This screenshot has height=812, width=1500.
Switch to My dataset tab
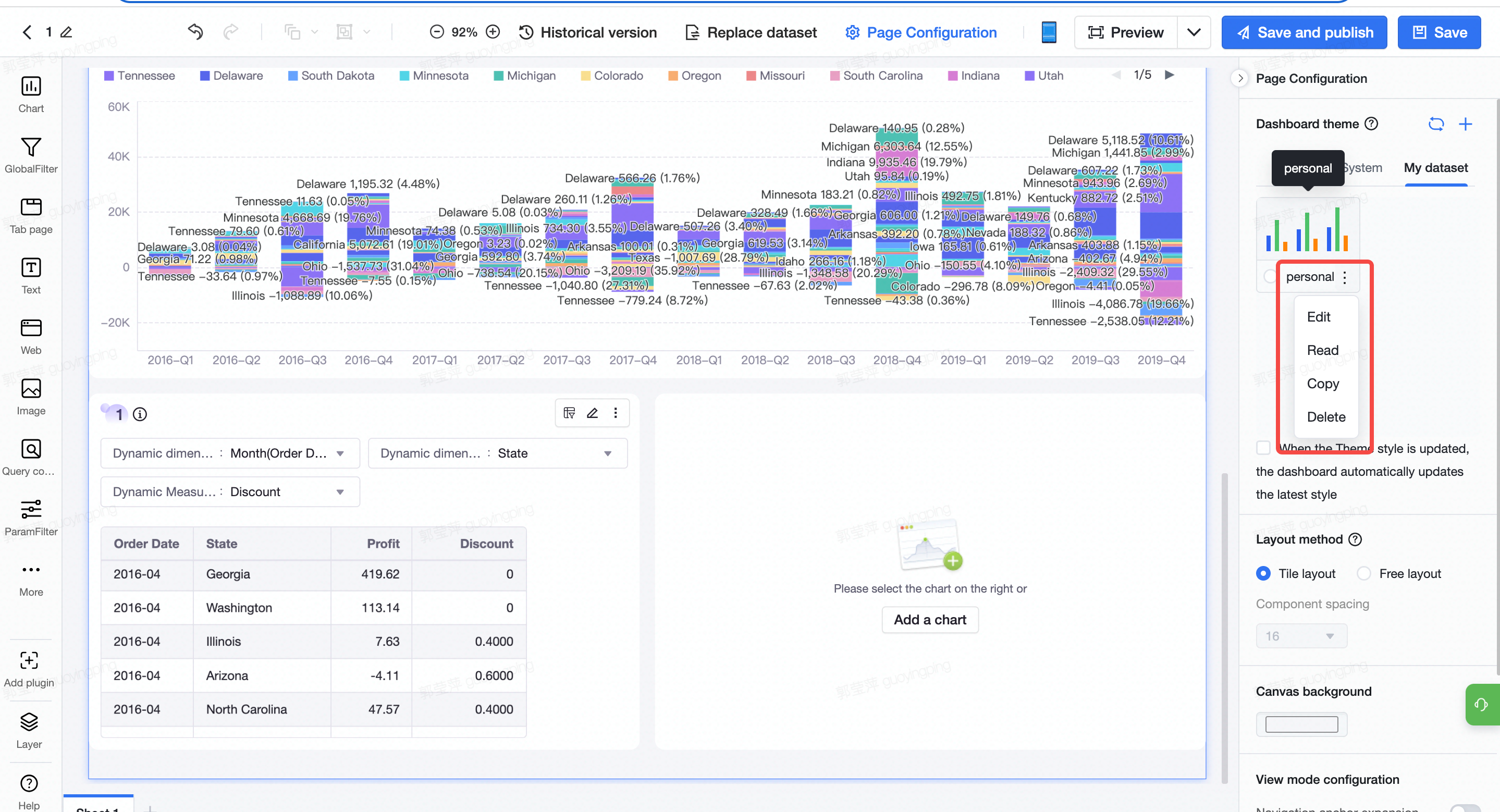(x=1435, y=168)
